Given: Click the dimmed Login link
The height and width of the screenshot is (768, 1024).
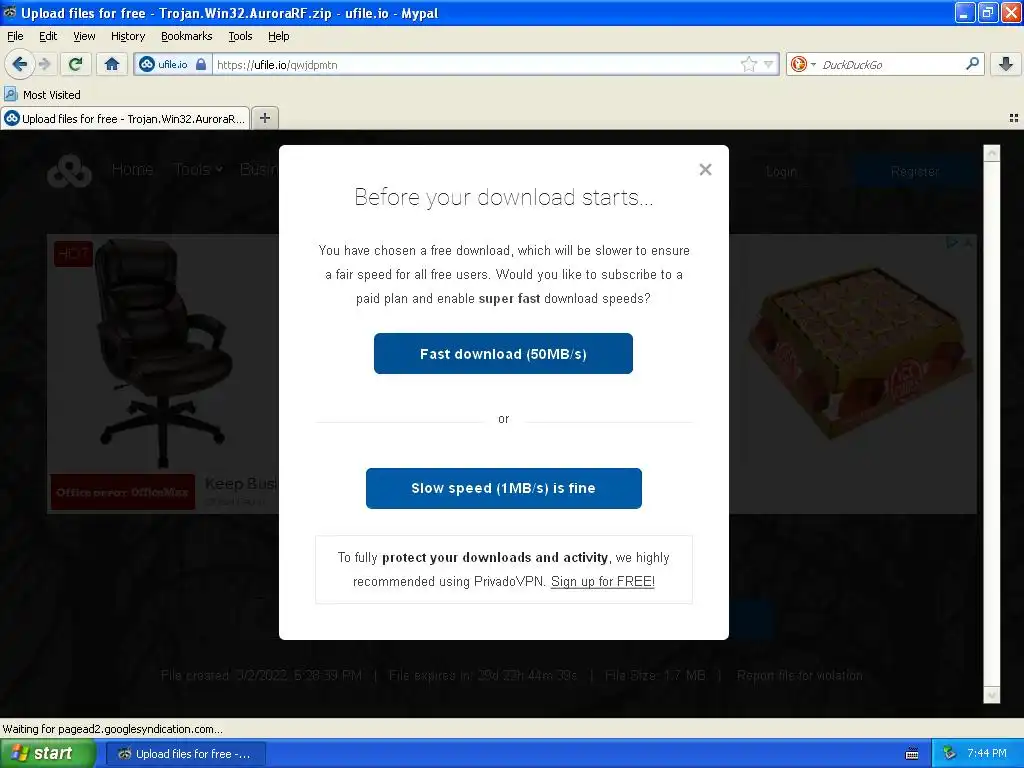Looking at the screenshot, I should (x=781, y=172).
